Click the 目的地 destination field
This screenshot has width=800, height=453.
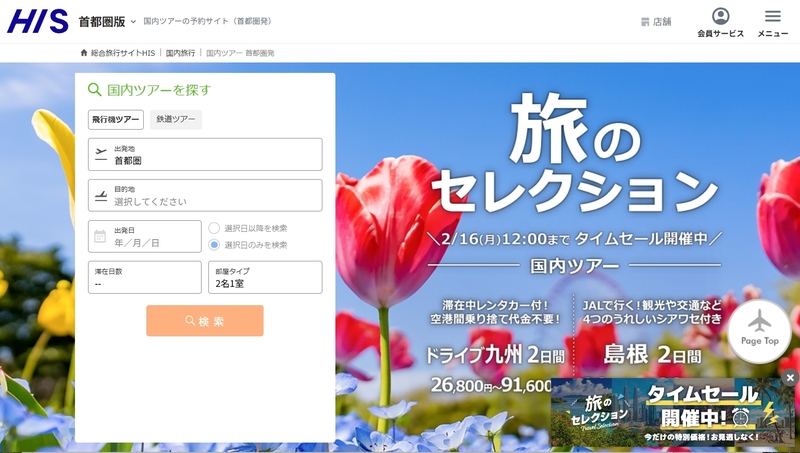coord(205,196)
